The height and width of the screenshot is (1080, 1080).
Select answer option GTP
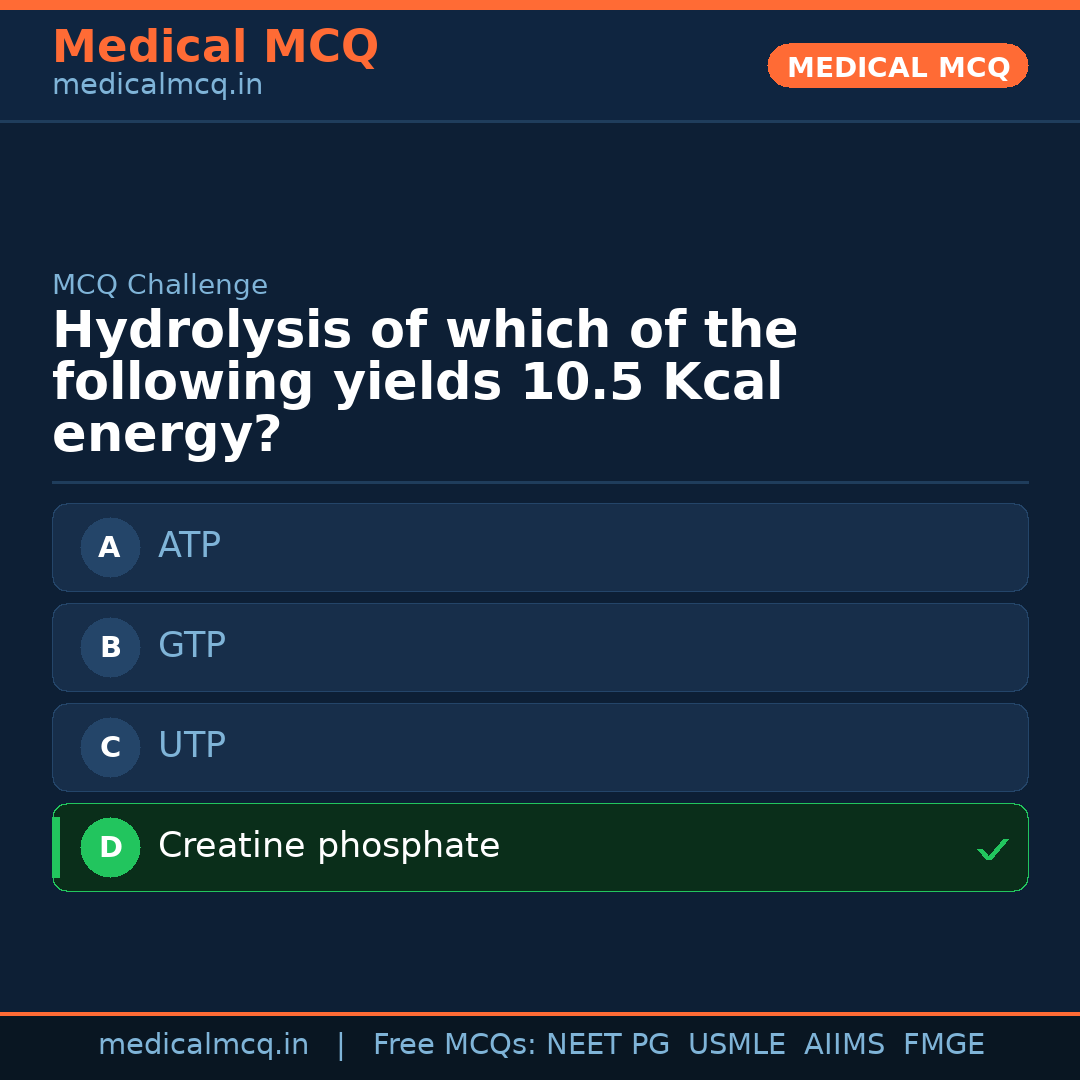point(540,647)
